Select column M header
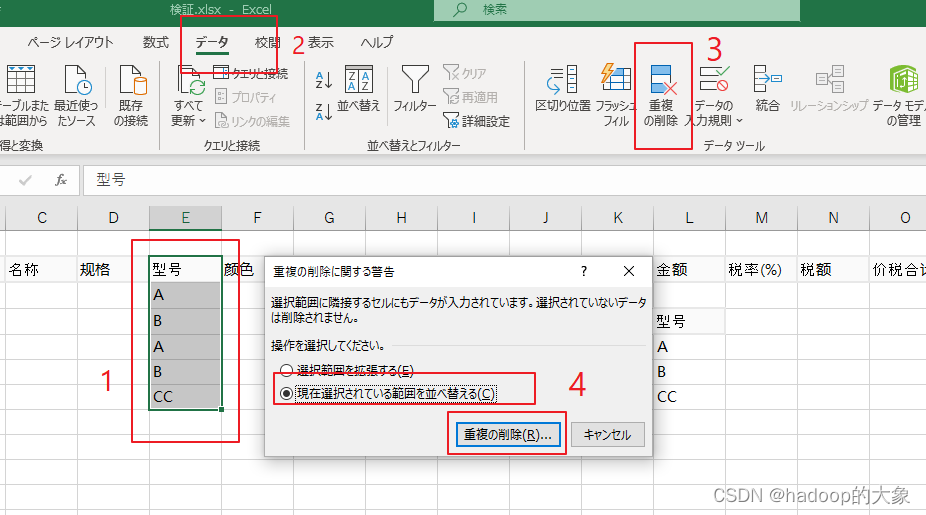The height and width of the screenshot is (515, 926). (761, 218)
